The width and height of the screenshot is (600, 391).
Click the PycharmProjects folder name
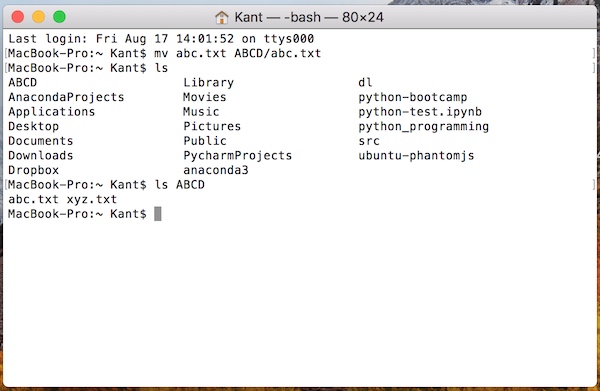click(x=238, y=156)
